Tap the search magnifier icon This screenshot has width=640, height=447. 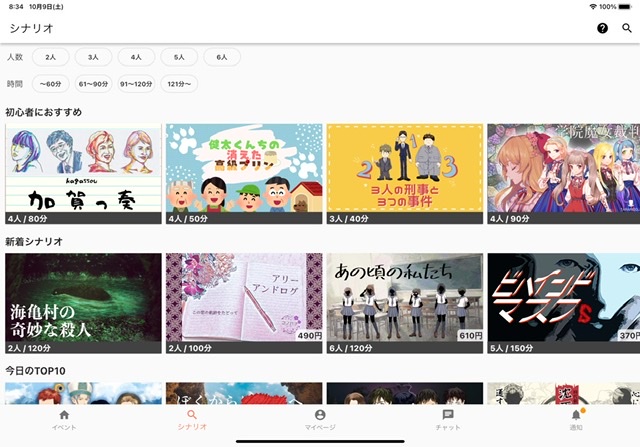coord(627,28)
